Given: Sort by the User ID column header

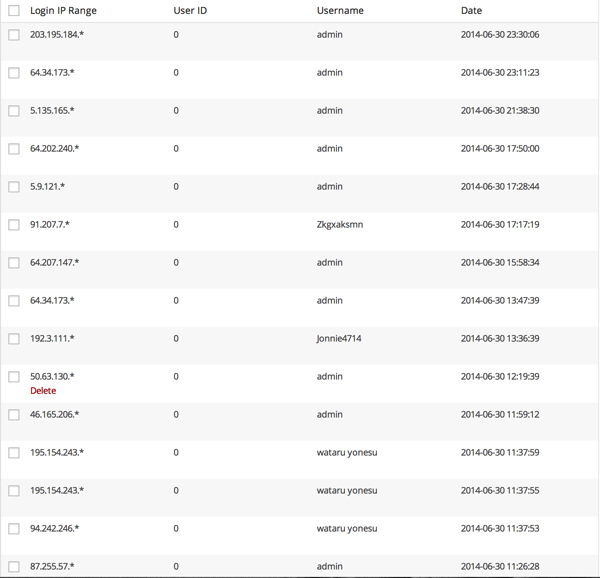Looking at the screenshot, I should point(190,10).
